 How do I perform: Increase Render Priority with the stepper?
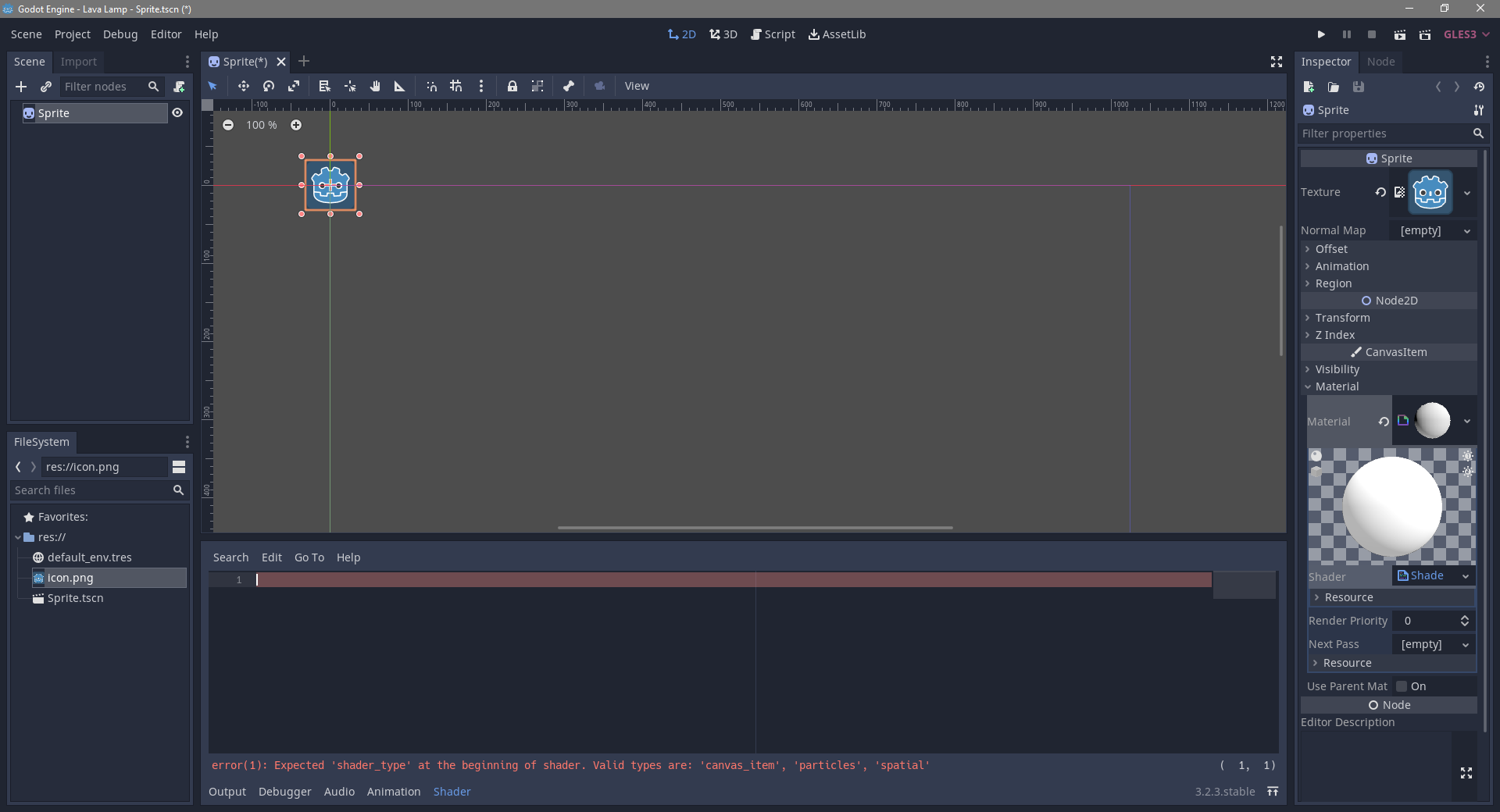(1466, 617)
